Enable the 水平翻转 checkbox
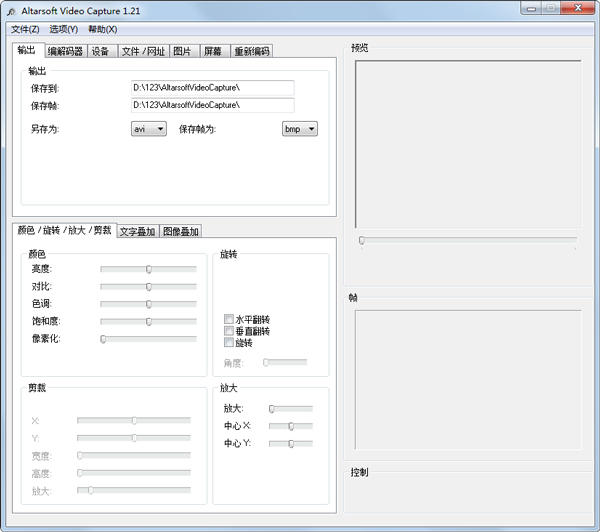The height and width of the screenshot is (532, 600). (229, 320)
